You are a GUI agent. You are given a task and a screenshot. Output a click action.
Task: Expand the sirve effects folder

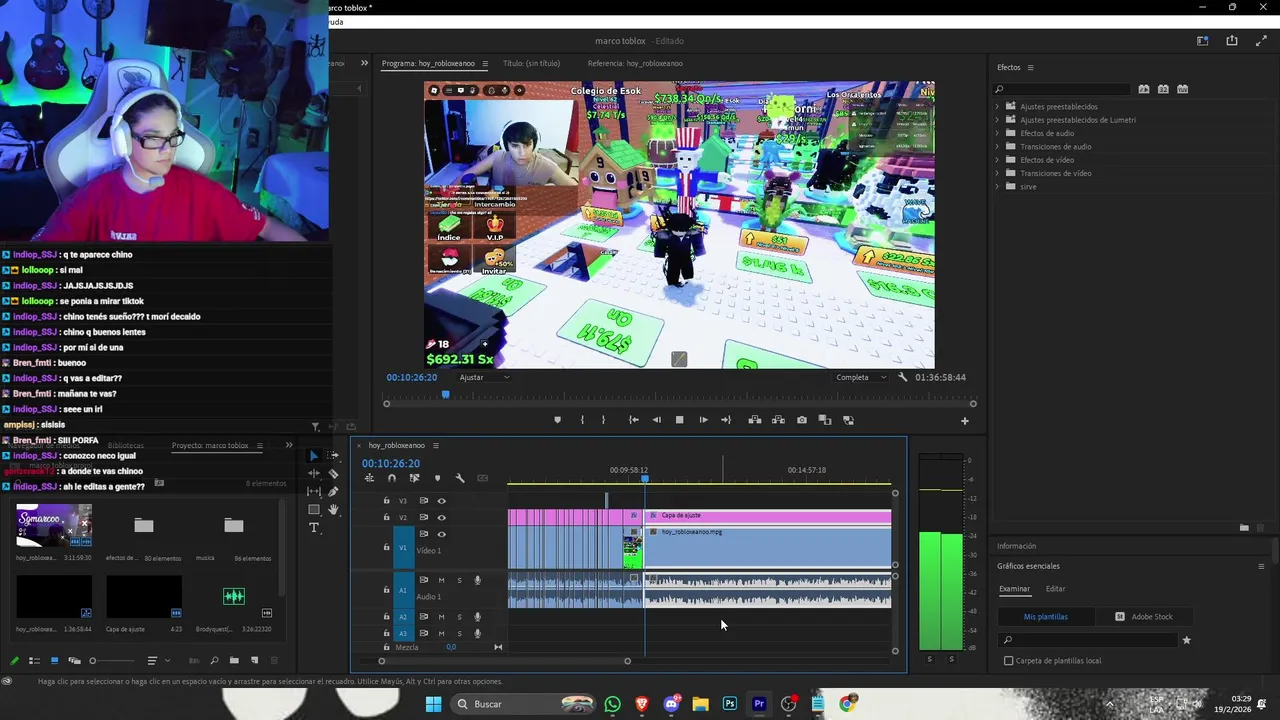(x=997, y=187)
